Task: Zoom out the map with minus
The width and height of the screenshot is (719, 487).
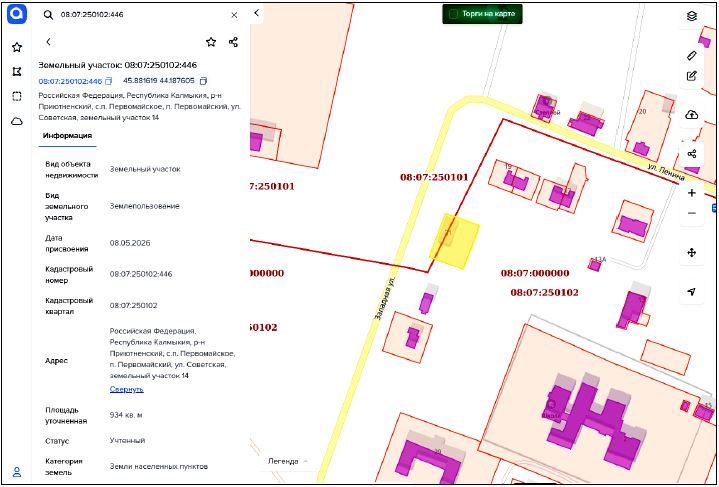Action: point(691,213)
